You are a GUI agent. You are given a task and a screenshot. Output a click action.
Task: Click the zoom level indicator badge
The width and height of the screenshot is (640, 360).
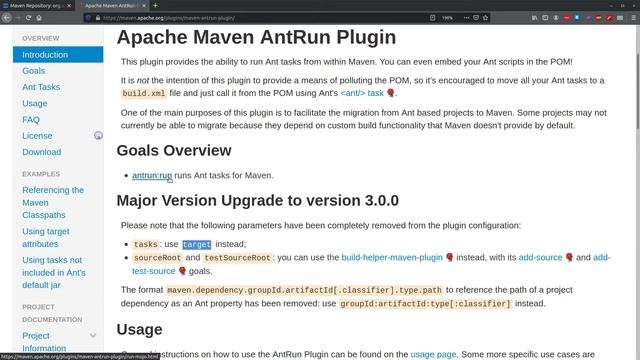tap(447, 18)
